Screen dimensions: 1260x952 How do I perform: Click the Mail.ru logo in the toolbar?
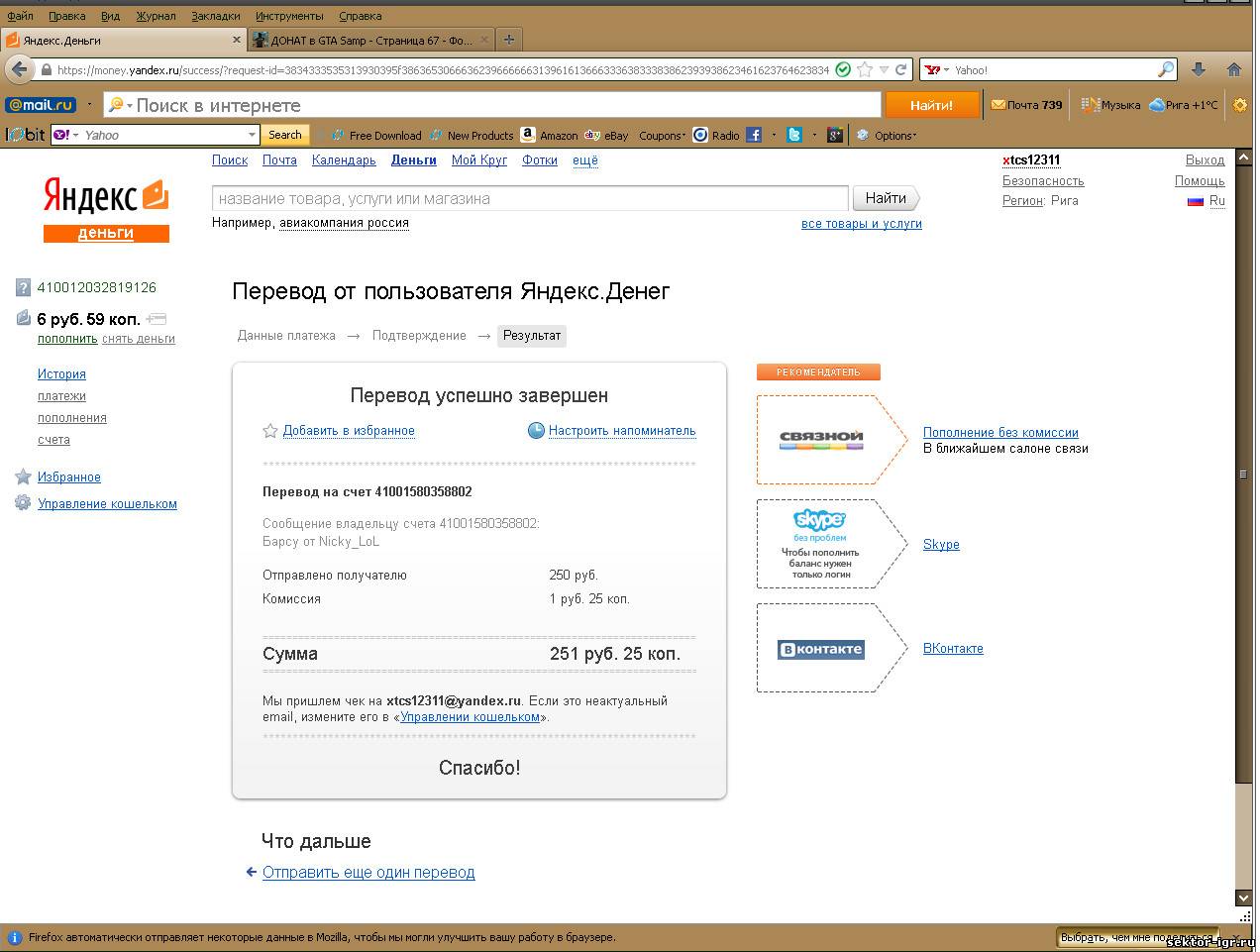tap(41, 105)
